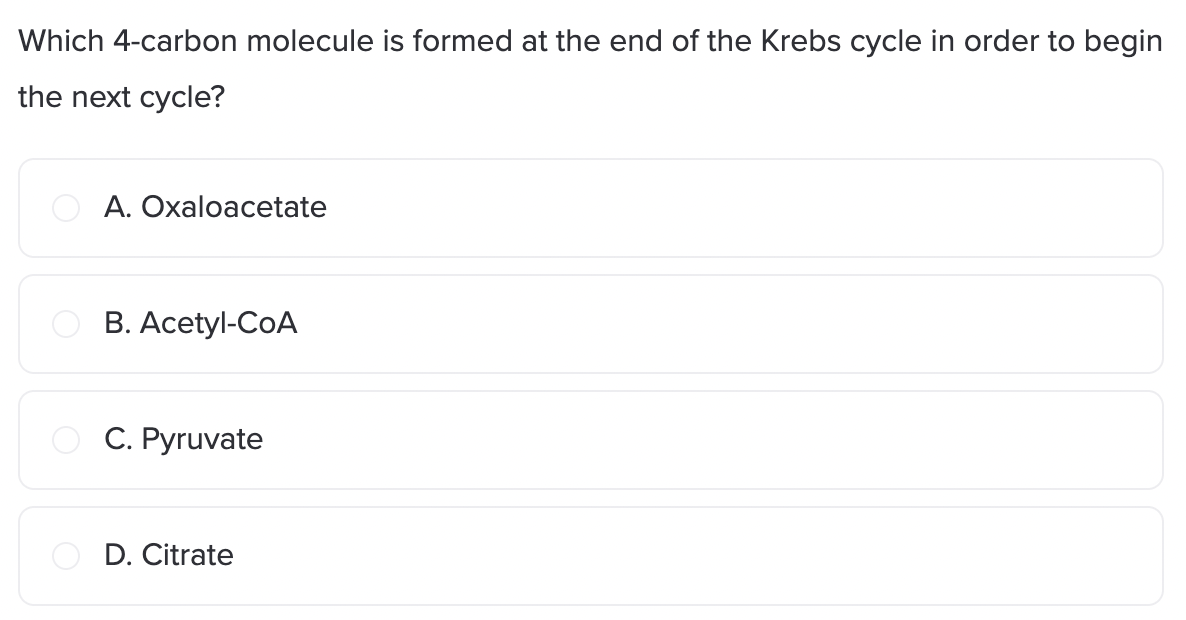Click the 'D.' letter prefix
The image size is (1186, 620).
click(x=119, y=555)
